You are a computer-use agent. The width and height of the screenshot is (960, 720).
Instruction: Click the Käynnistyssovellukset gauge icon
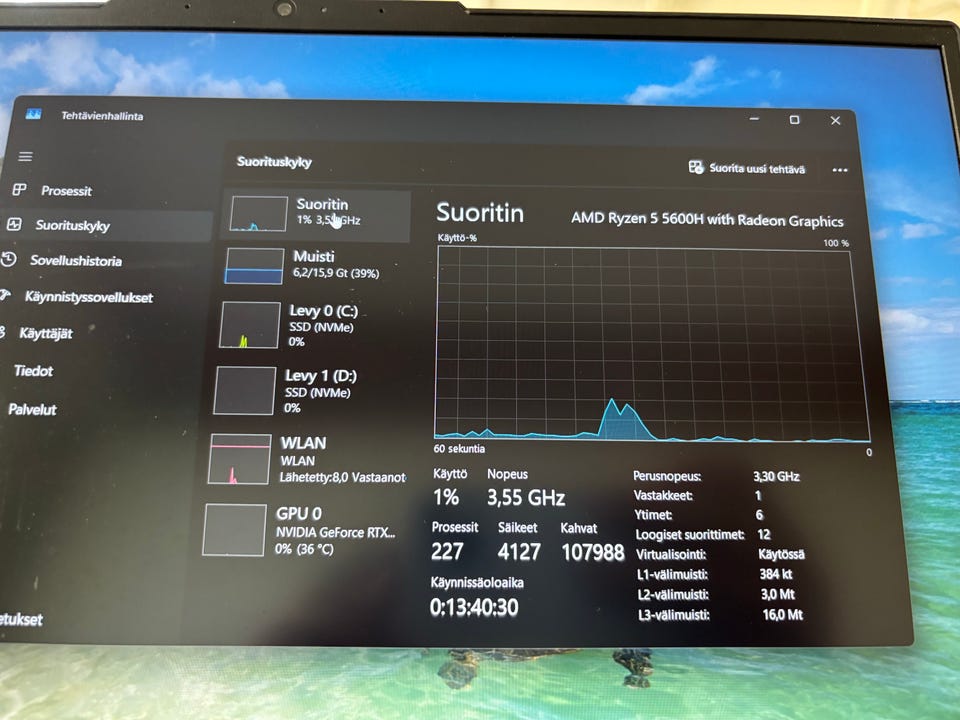[x=5, y=295]
